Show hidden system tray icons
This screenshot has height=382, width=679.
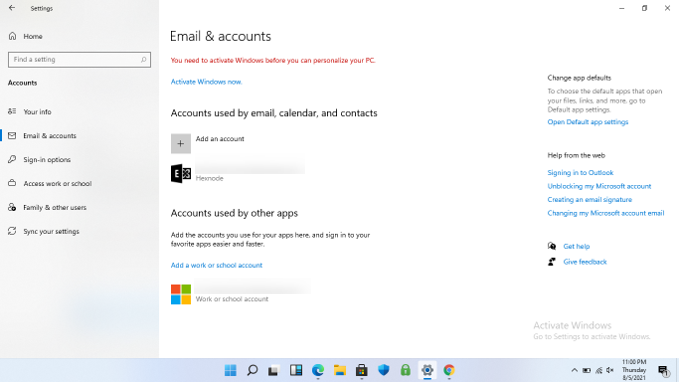574,370
